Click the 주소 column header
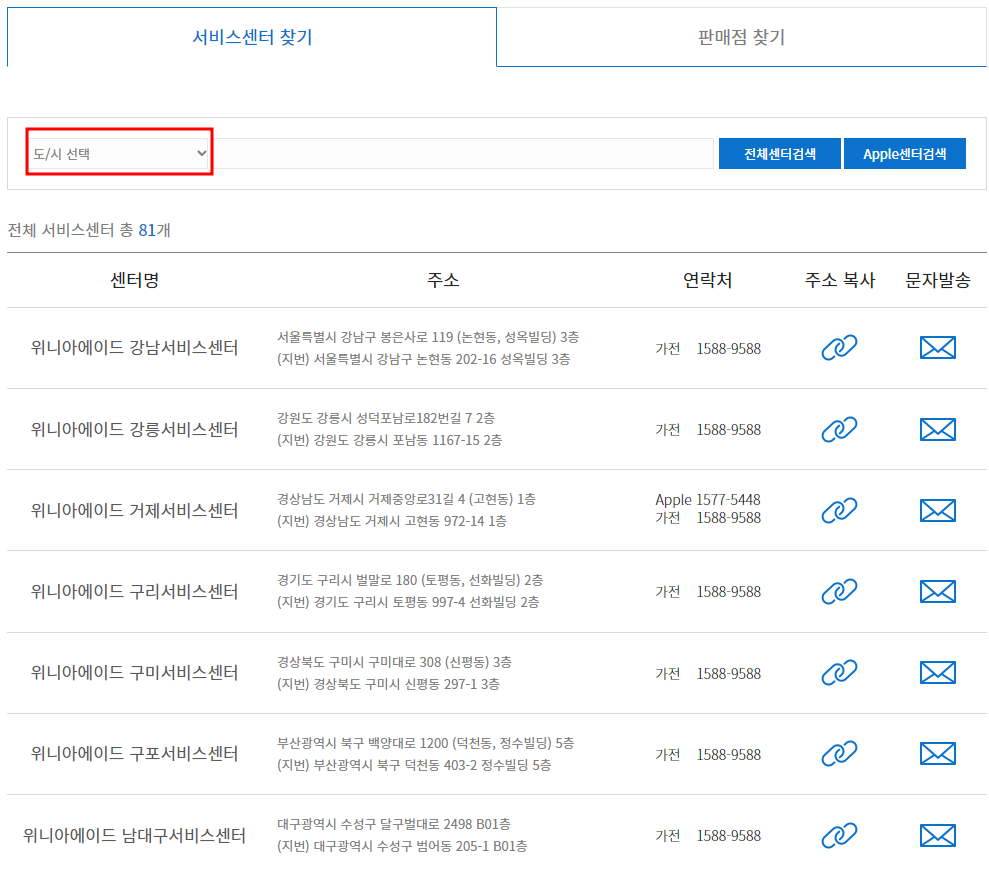This screenshot has width=989, height=874. tap(443, 280)
